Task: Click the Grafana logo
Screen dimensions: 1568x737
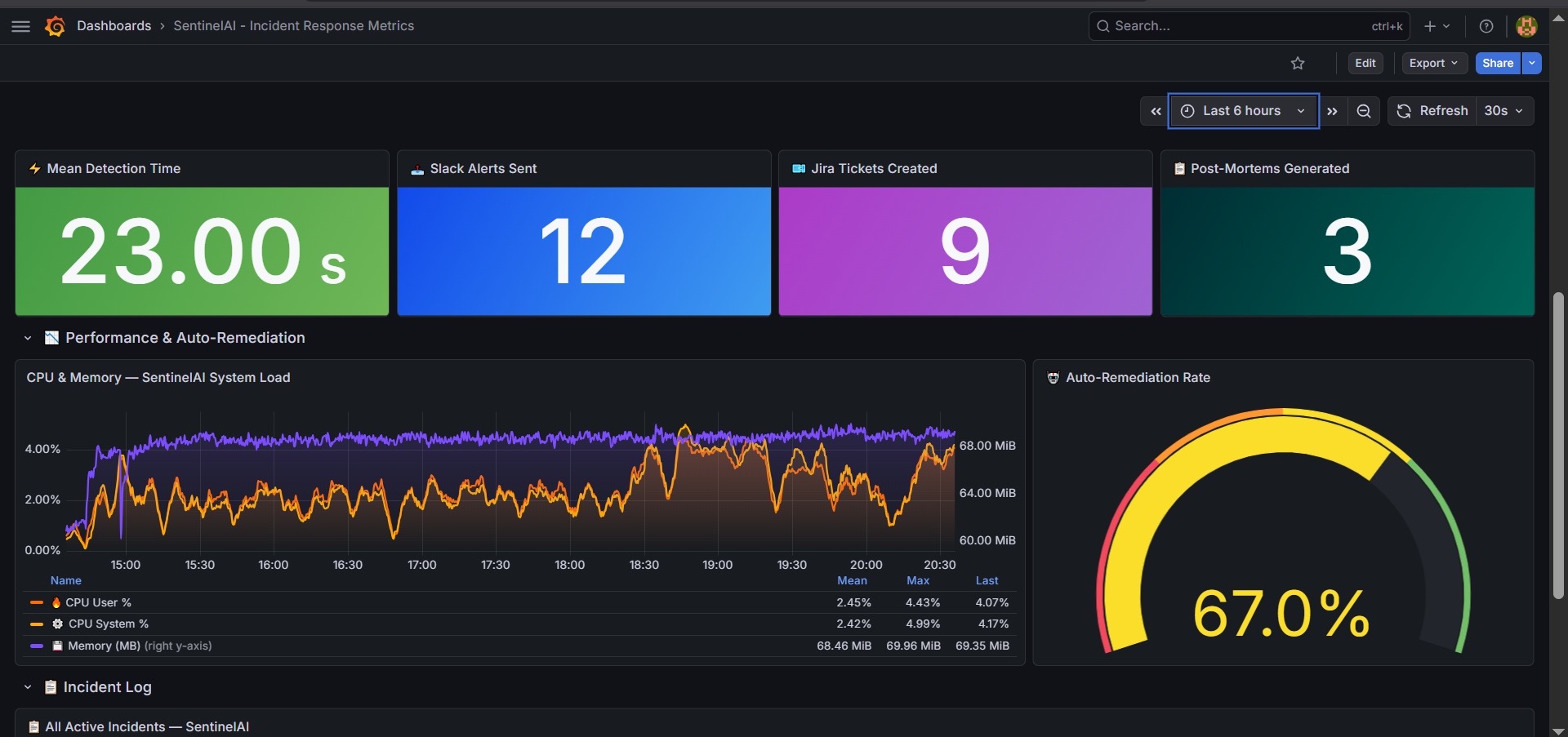Action: pyautogui.click(x=55, y=25)
